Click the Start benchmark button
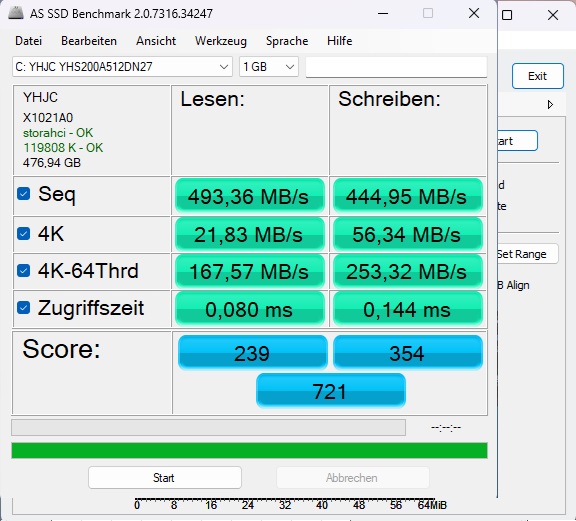Image resolution: width=576 pixels, height=521 pixels. pyautogui.click(x=165, y=478)
